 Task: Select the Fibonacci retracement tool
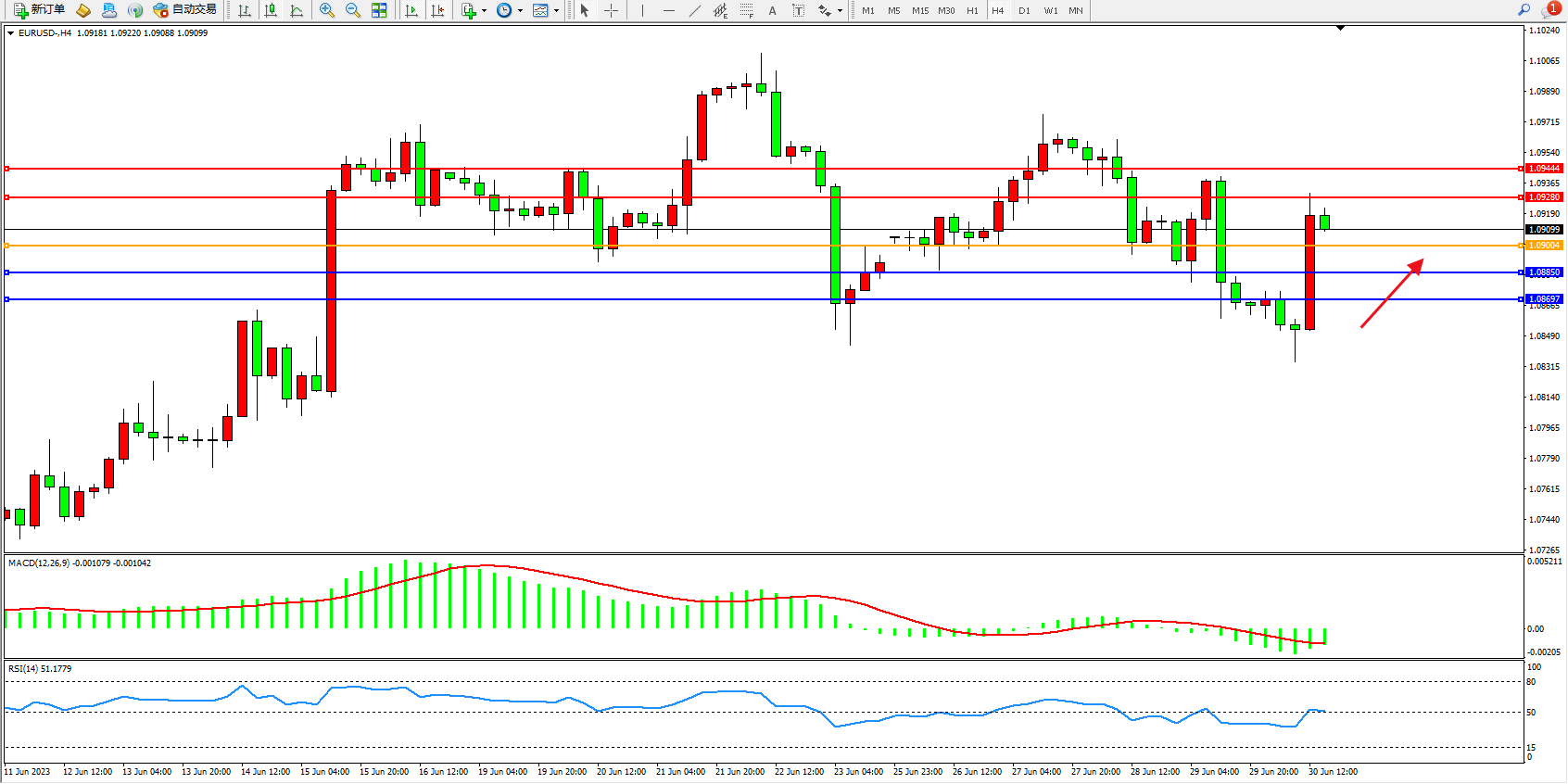(746, 10)
